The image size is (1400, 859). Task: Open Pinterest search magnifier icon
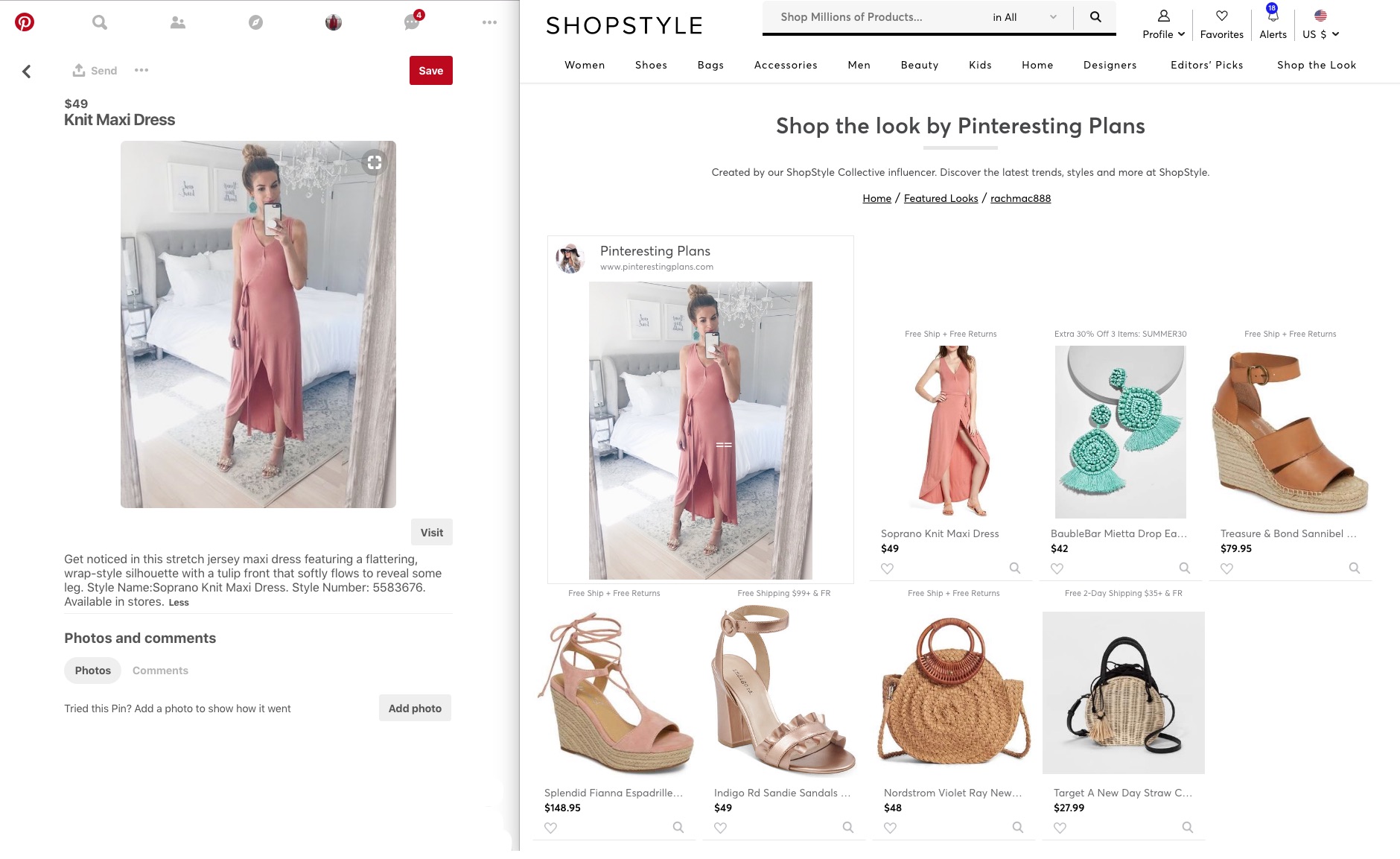pos(100,22)
